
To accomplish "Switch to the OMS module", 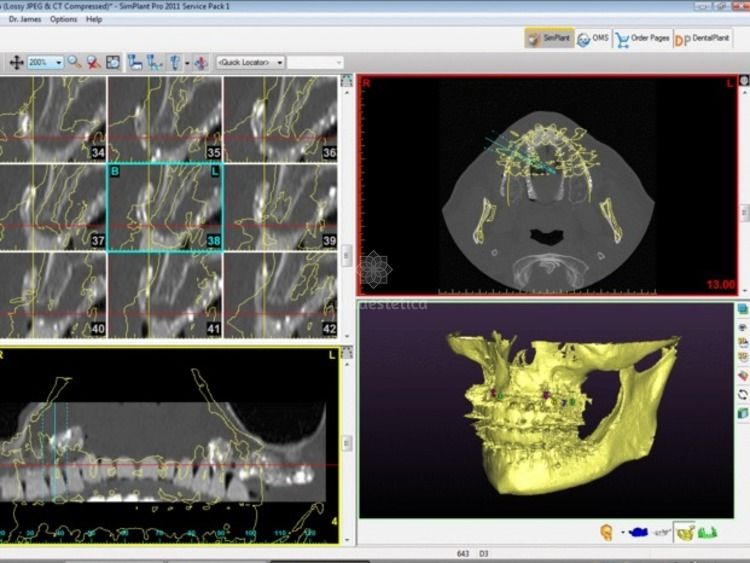I will [x=593, y=38].
